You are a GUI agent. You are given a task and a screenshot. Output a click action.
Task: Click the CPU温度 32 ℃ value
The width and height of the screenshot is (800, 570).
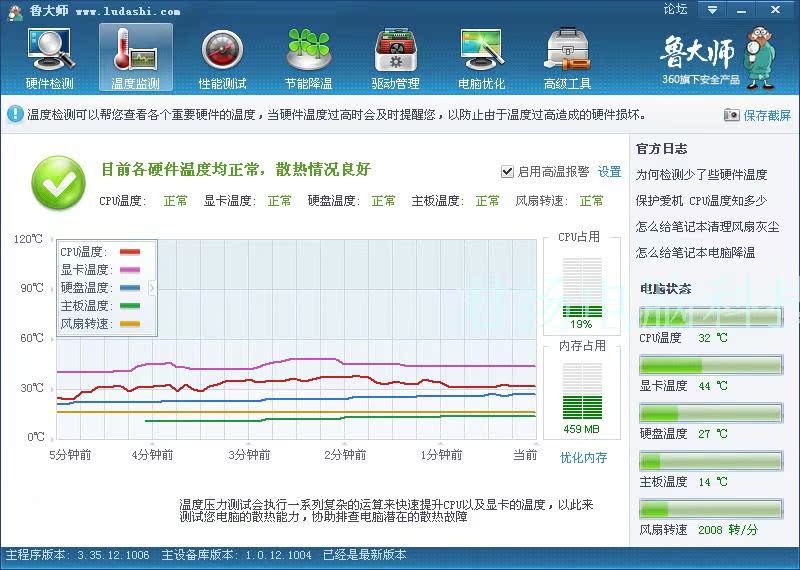(x=713, y=338)
